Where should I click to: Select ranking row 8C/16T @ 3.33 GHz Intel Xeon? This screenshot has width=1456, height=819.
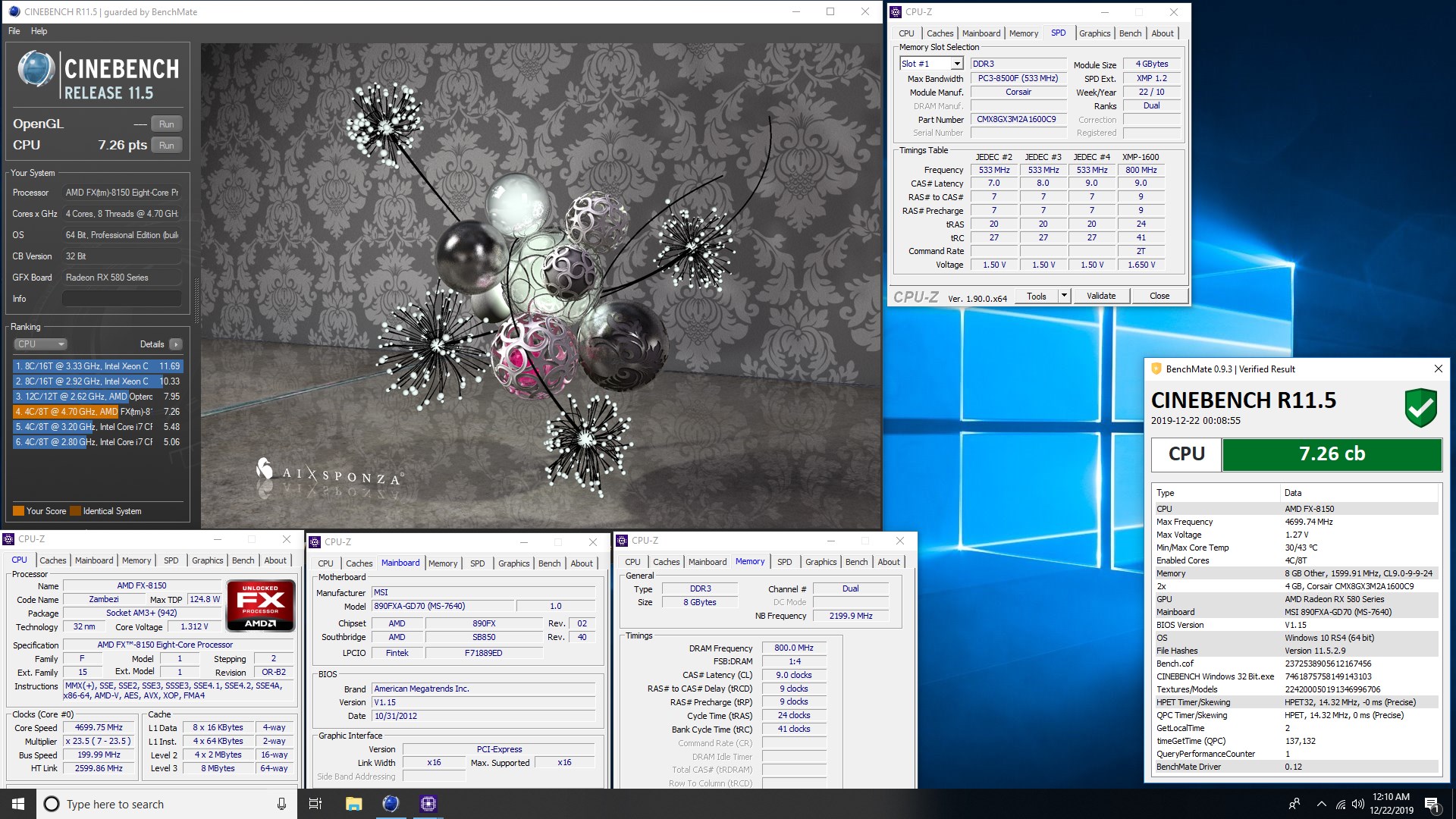coord(98,366)
